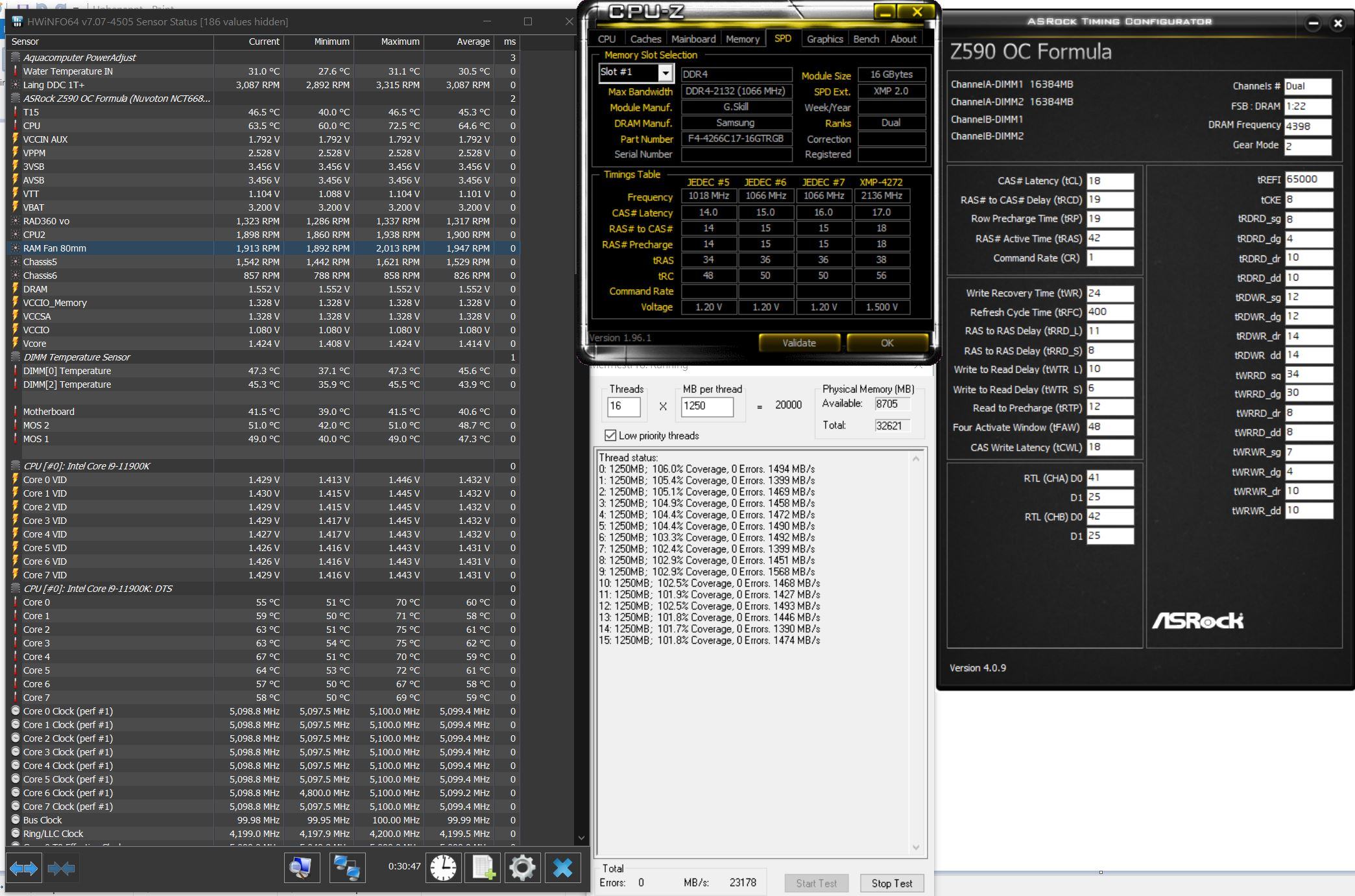The width and height of the screenshot is (1355, 896).
Task: Open HWiNFO remote monitor computer icon
Action: click(302, 867)
